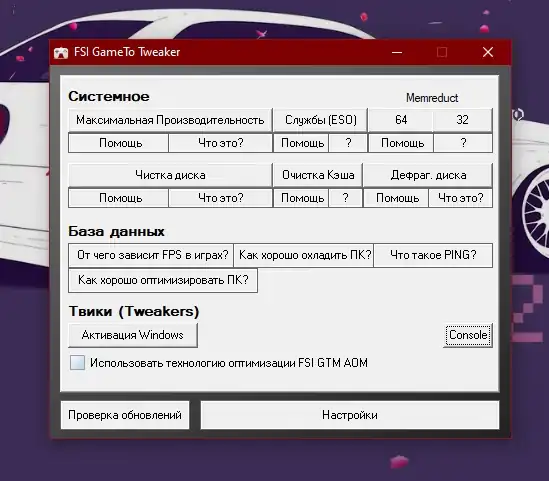Click the ? button under Очистка Кэша
Image resolution: width=549 pixels, height=481 pixels.
tap(345, 198)
